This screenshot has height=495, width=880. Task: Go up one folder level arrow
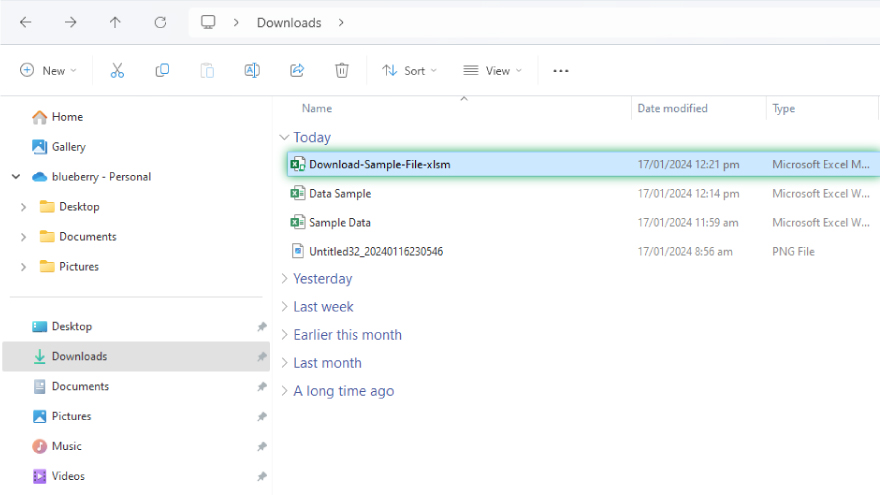pos(115,22)
